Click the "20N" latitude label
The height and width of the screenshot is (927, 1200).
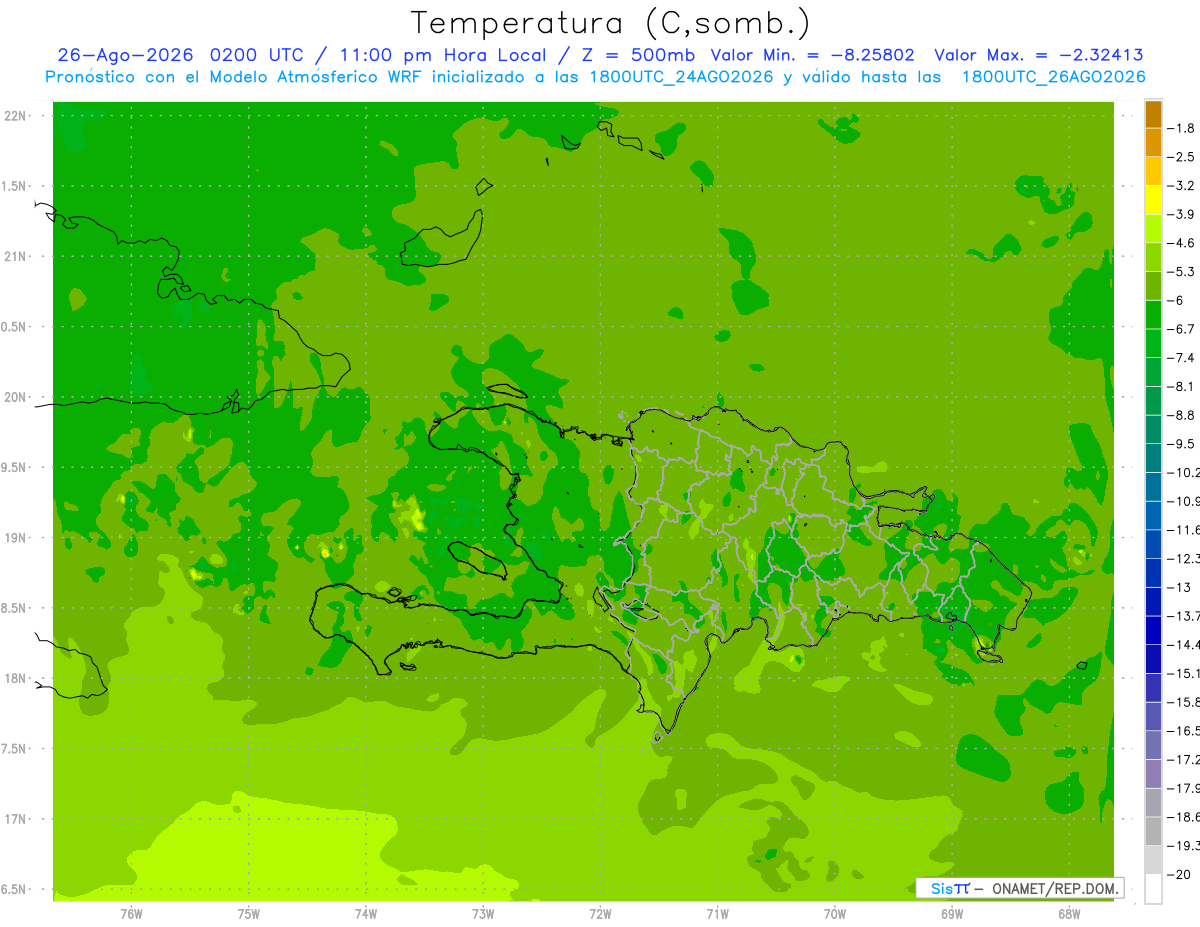coord(17,397)
